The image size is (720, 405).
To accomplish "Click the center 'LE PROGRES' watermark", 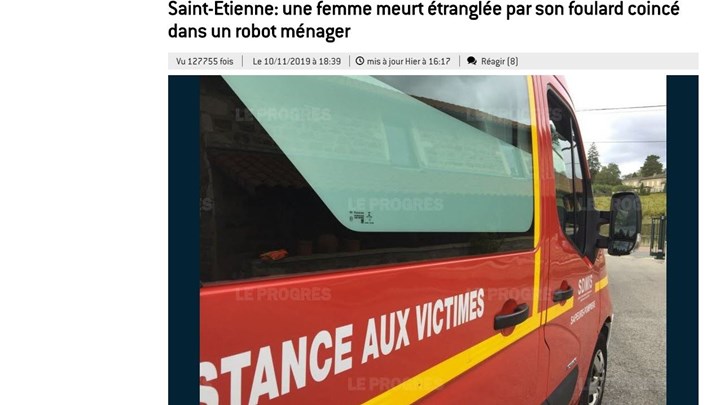I will pyautogui.click(x=395, y=204).
